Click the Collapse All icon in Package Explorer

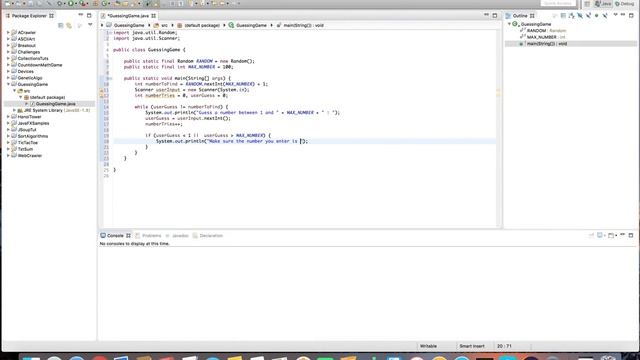click(x=61, y=25)
